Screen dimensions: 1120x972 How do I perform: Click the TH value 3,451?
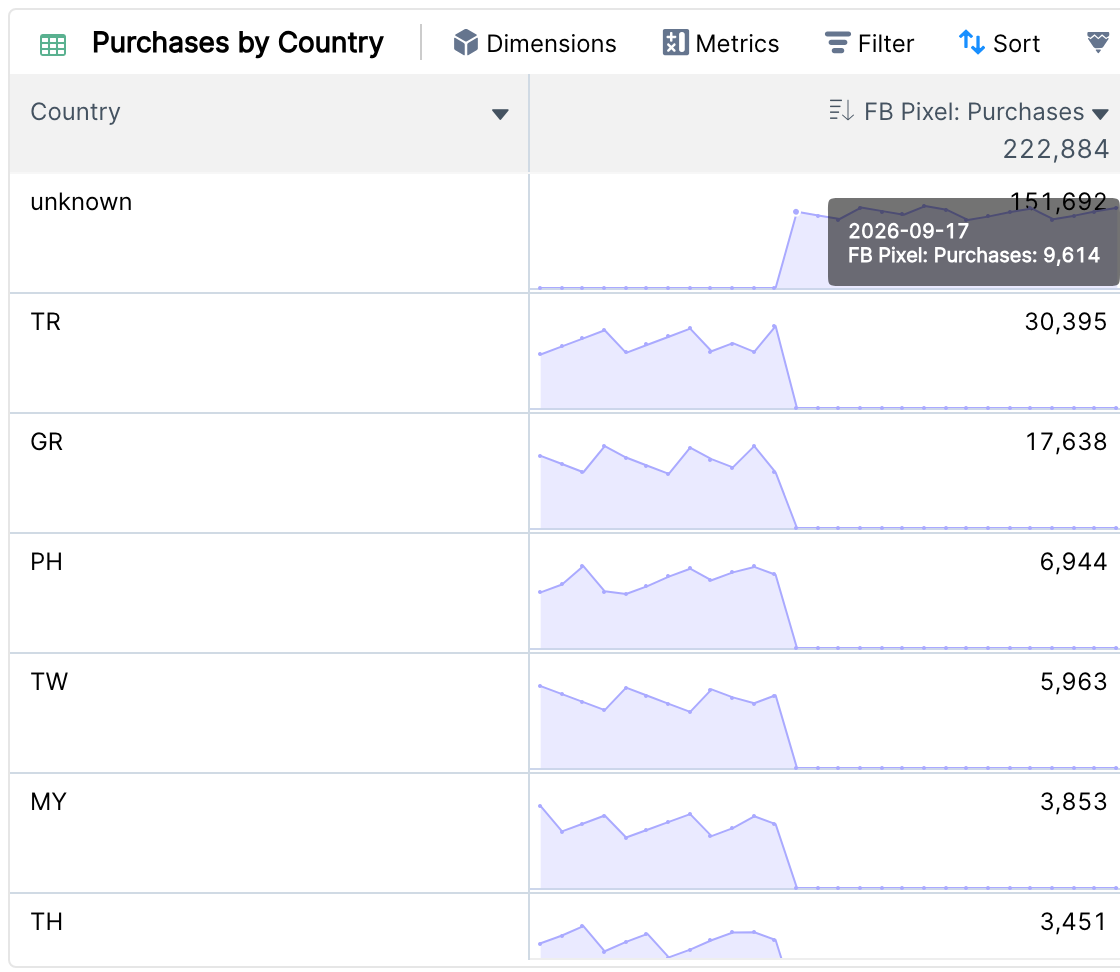1073,921
